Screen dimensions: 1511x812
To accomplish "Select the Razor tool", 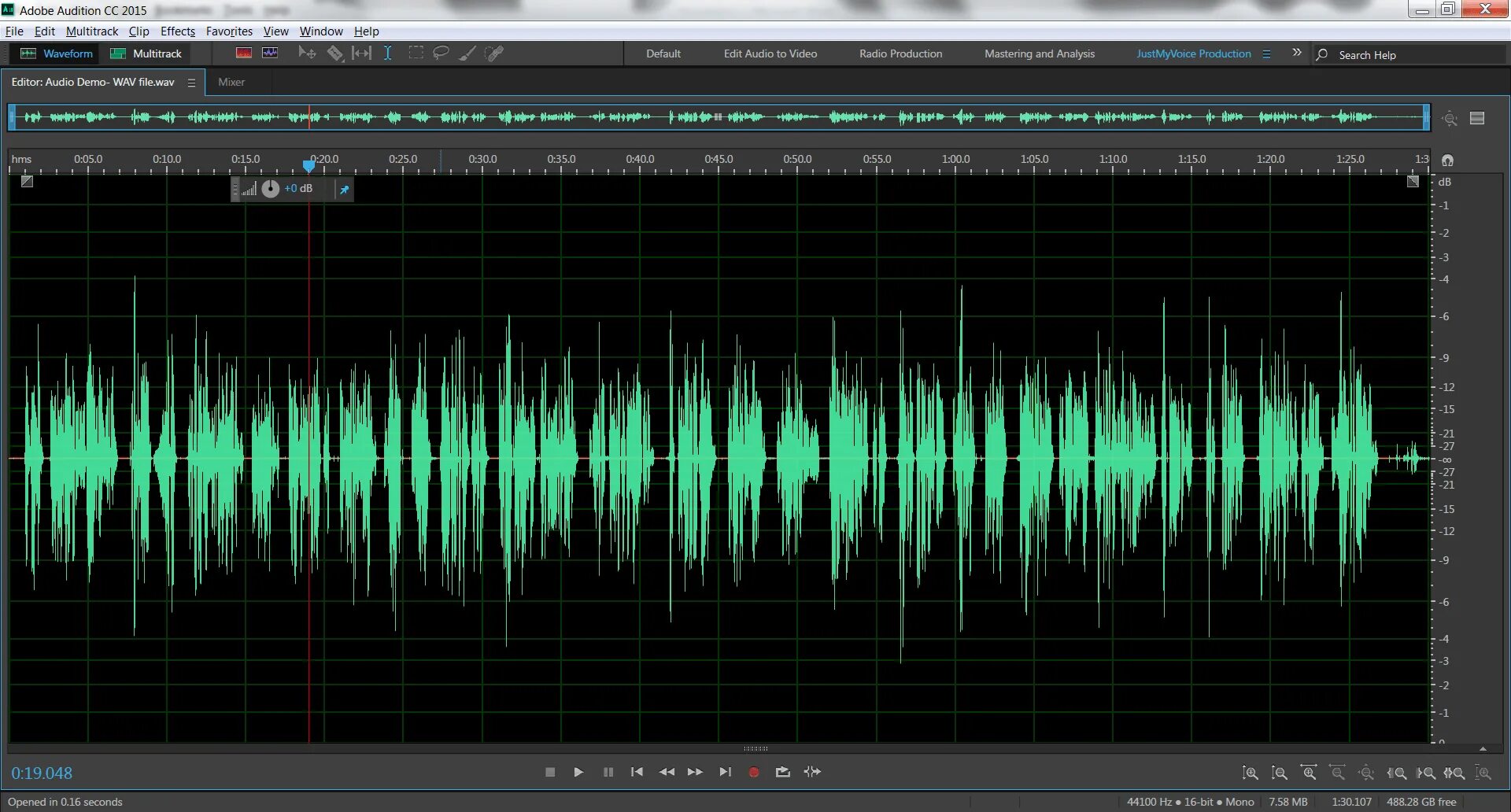I will point(335,53).
